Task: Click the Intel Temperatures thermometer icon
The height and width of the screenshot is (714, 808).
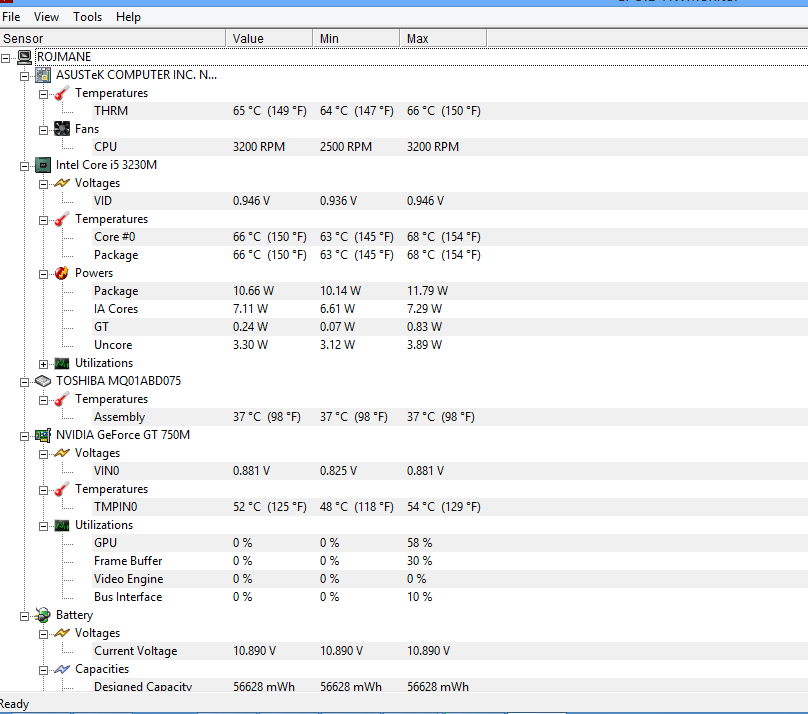Action: click(62, 219)
